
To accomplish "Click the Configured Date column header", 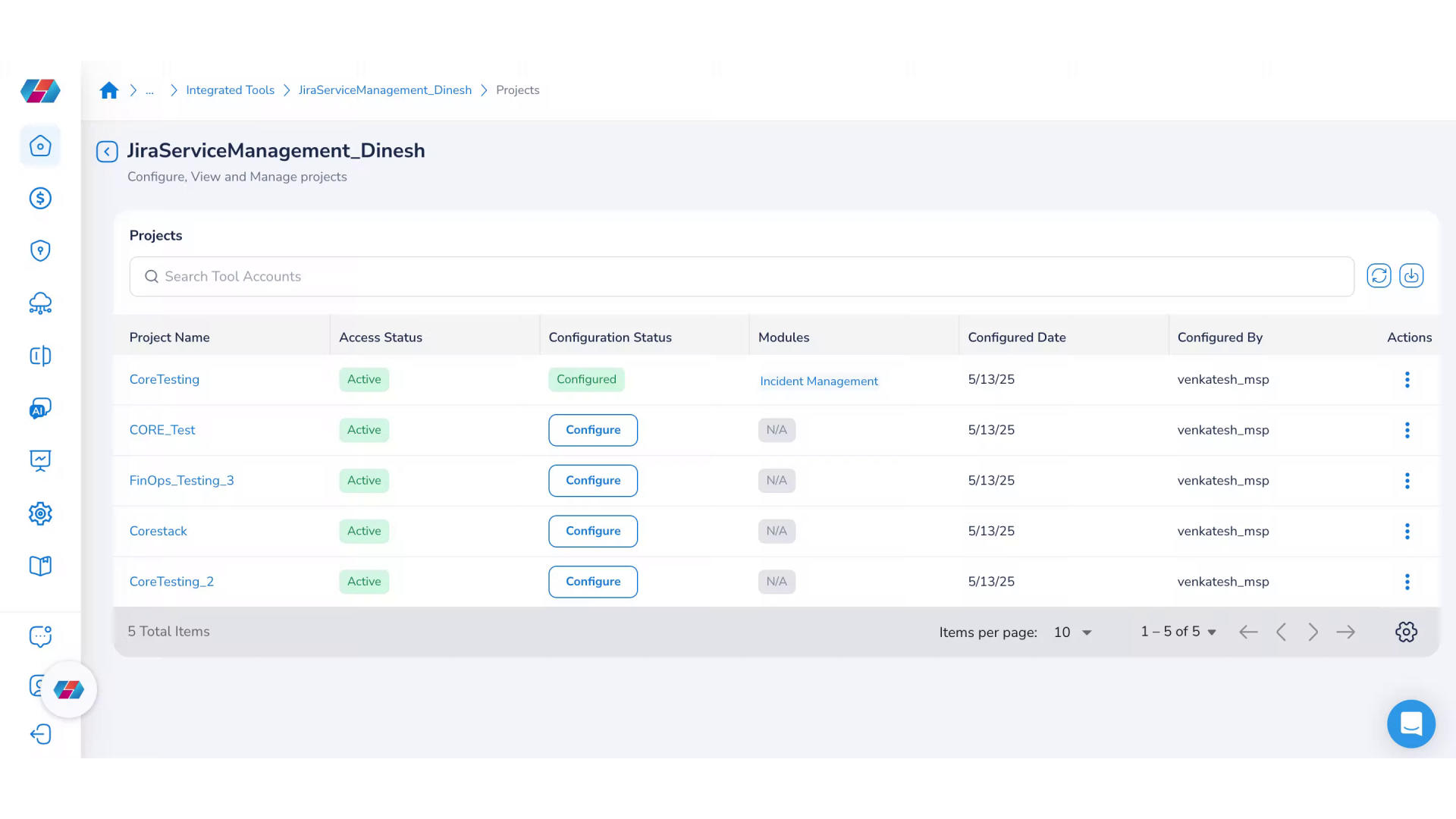I will 1017,337.
